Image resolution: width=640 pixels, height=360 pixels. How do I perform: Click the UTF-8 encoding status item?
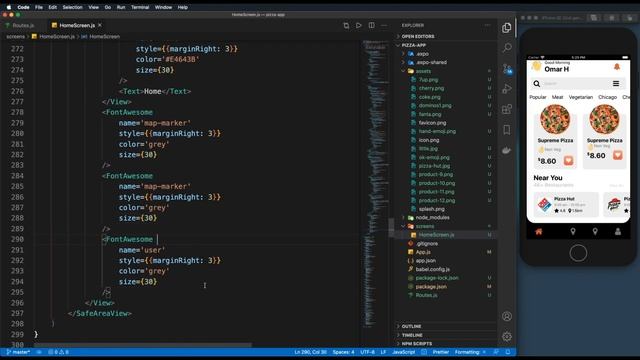(367, 352)
